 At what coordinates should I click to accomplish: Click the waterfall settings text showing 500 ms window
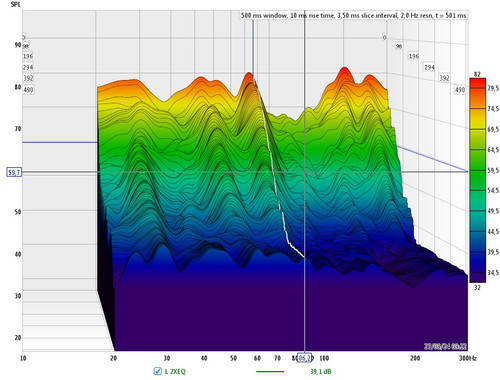click(x=354, y=15)
